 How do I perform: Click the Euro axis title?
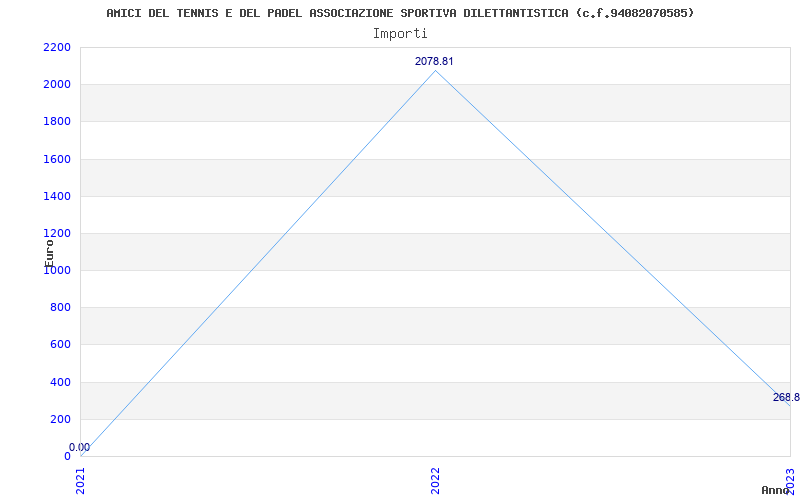pos(49,253)
